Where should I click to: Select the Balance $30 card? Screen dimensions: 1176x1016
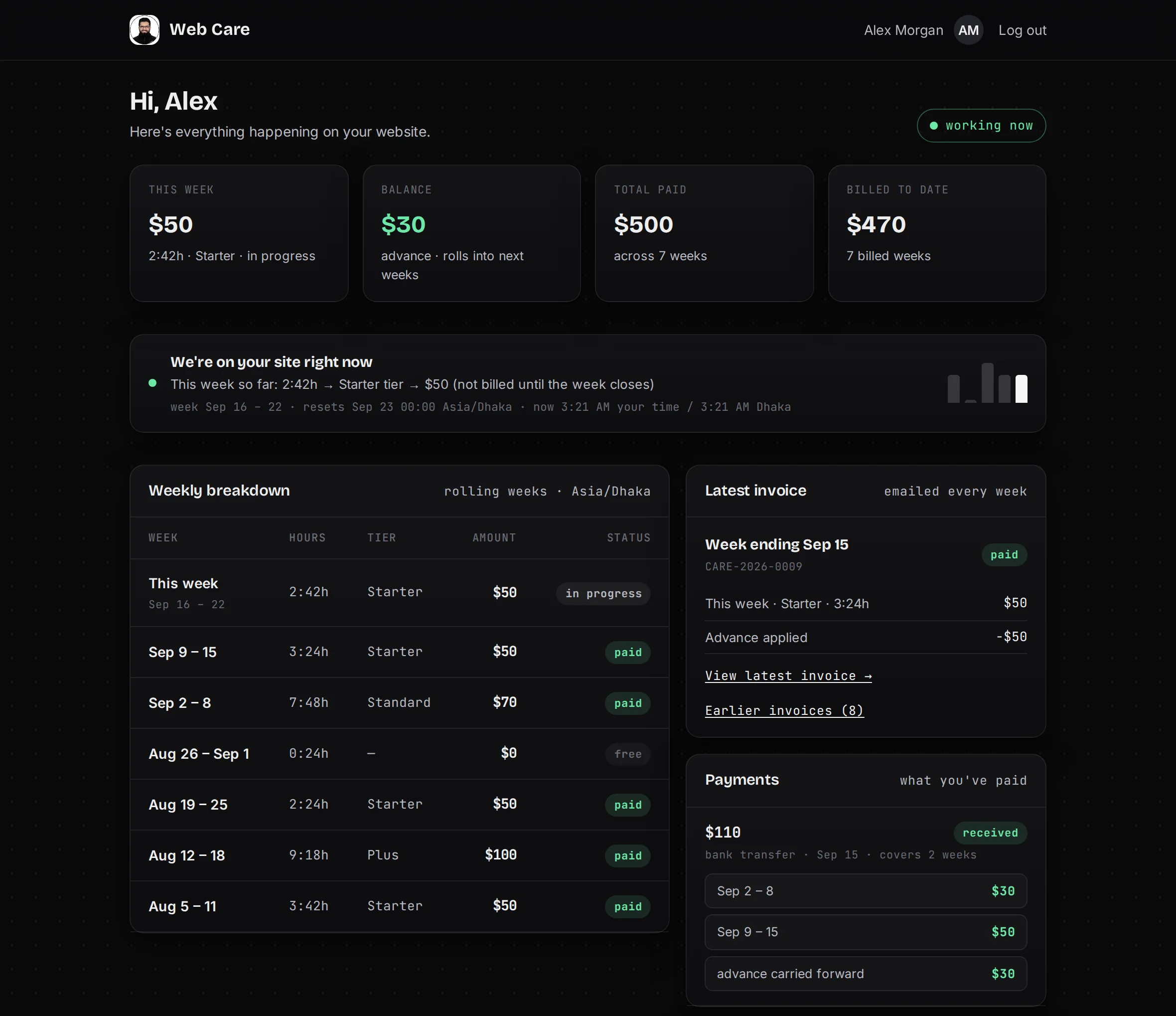point(472,233)
